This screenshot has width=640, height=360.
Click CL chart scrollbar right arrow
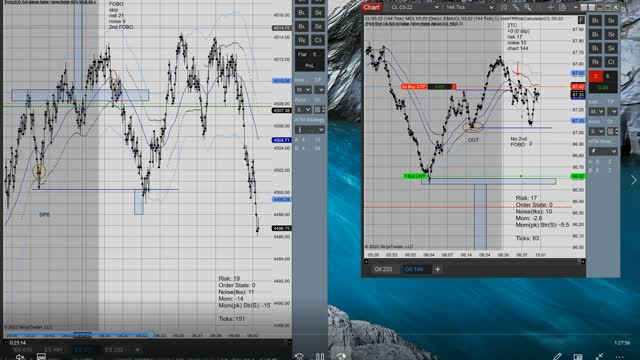click(583, 261)
